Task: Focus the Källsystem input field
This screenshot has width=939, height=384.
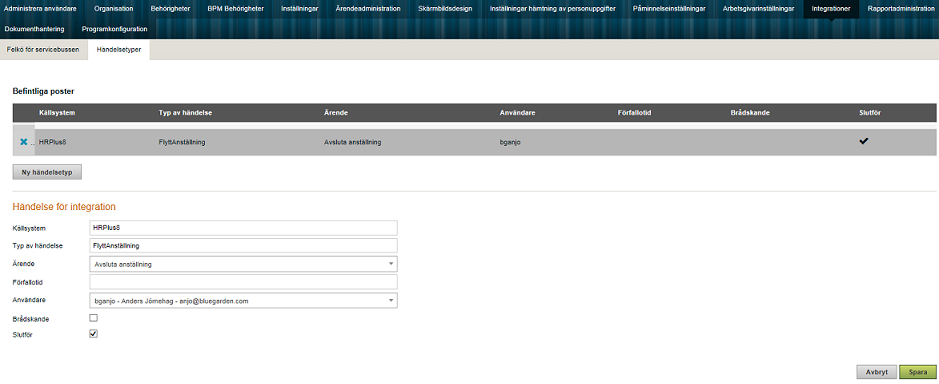Action: 243,228
